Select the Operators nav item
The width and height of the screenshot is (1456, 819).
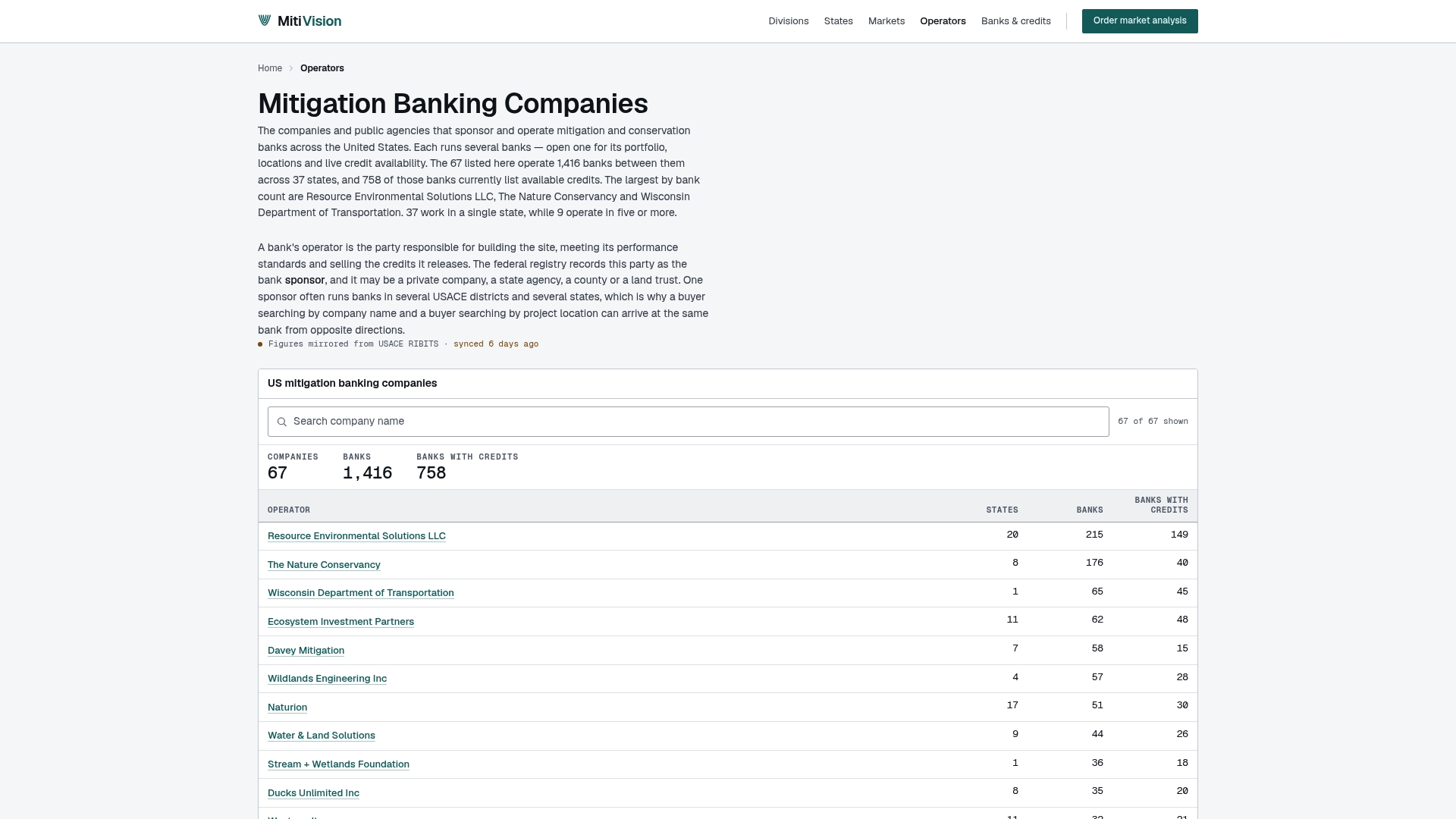[x=943, y=21]
